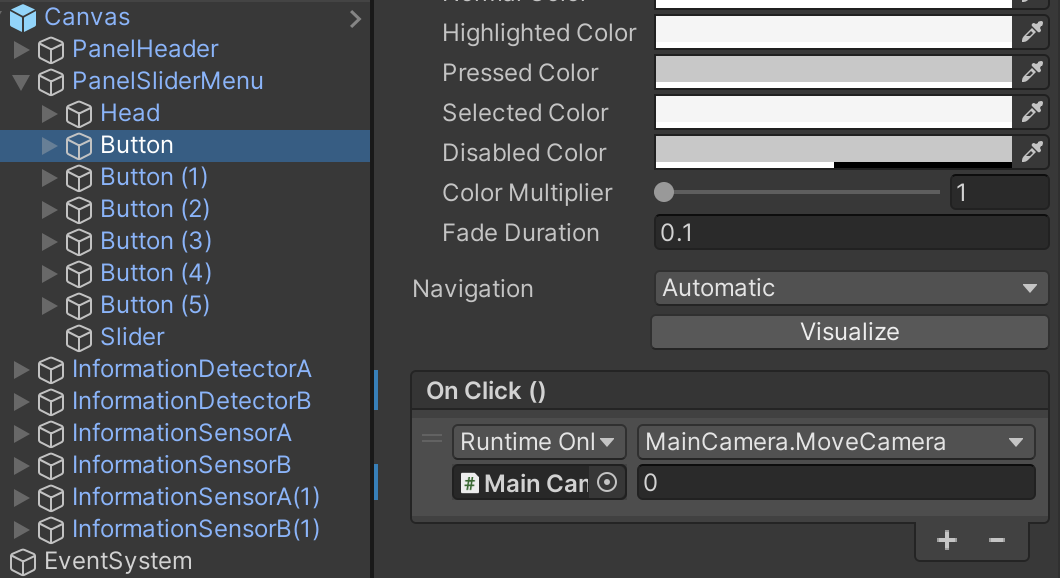Open the Canvas prefab arrow chevron

click(x=355, y=18)
